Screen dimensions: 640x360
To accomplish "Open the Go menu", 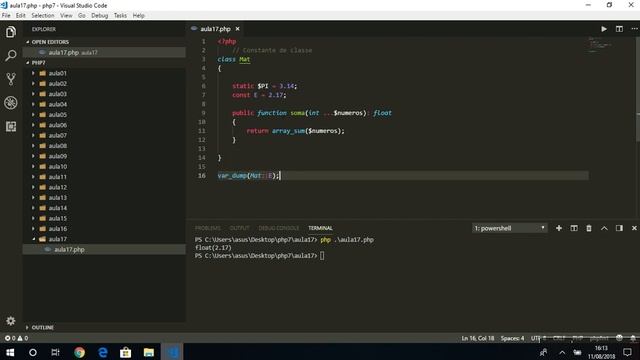I will [x=82, y=16].
